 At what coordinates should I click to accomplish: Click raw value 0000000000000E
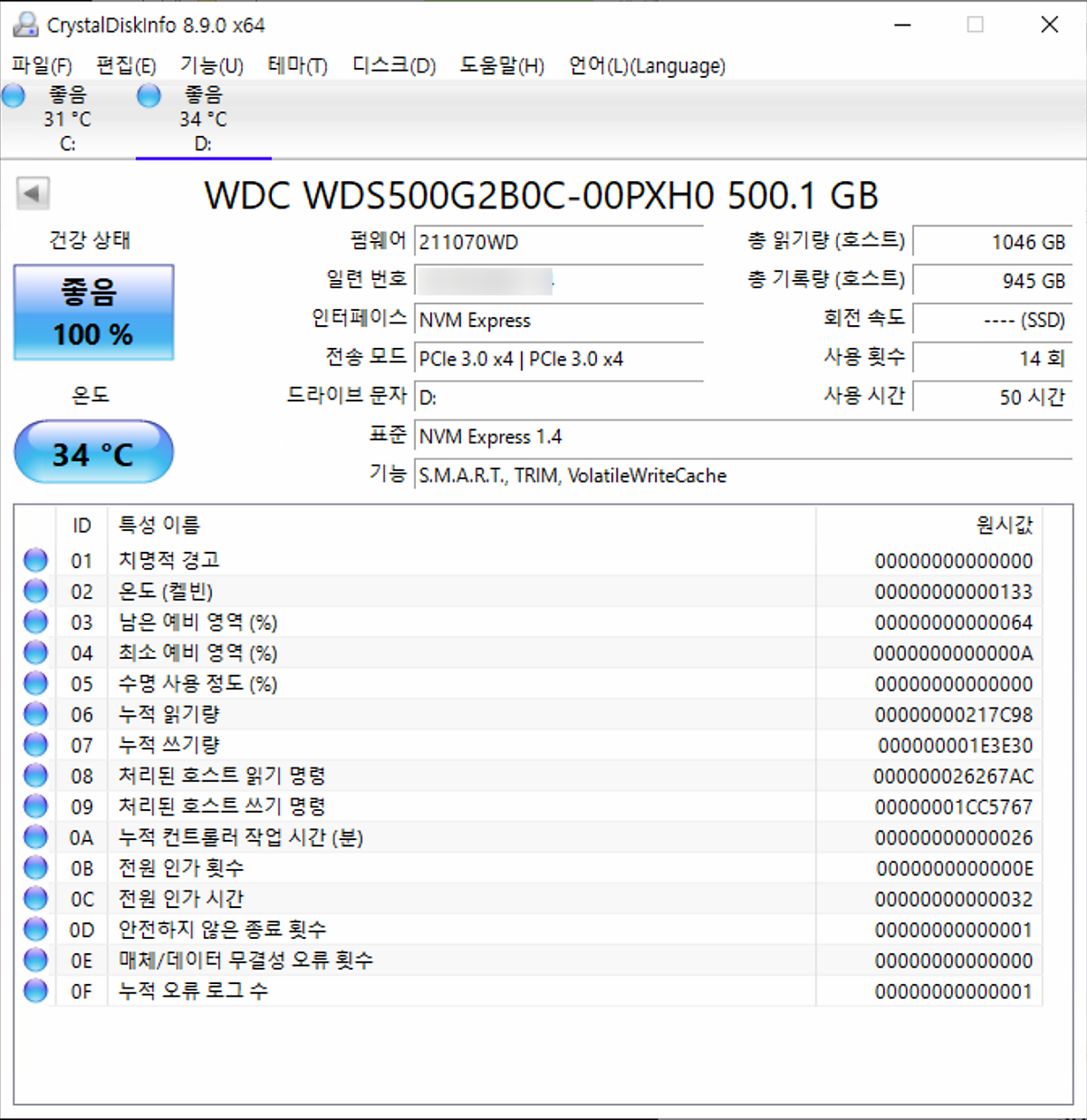(x=955, y=869)
